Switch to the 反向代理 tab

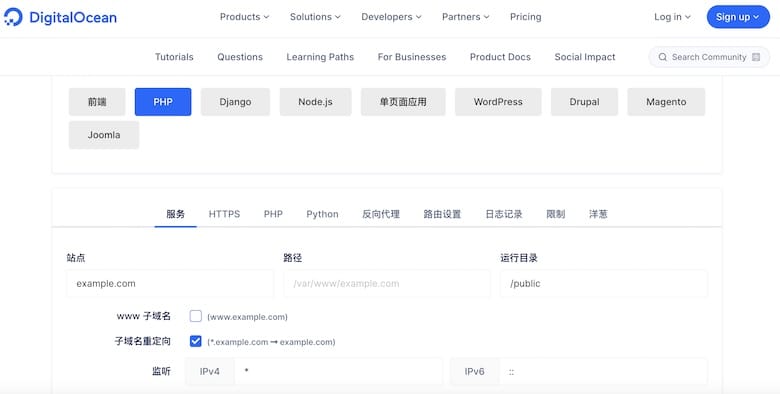381,214
